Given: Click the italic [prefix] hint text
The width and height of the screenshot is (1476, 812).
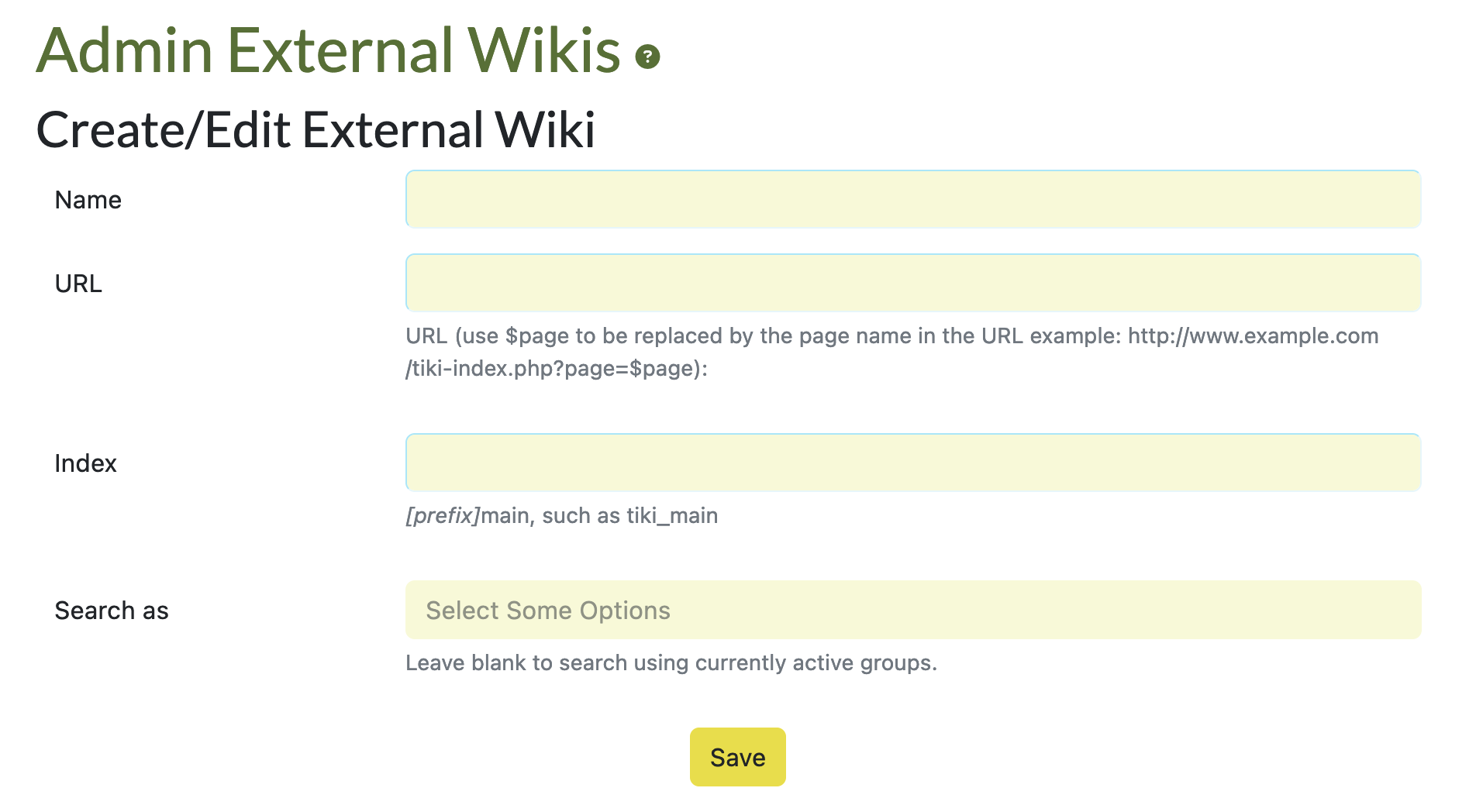Looking at the screenshot, I should (x=443, y=515).
